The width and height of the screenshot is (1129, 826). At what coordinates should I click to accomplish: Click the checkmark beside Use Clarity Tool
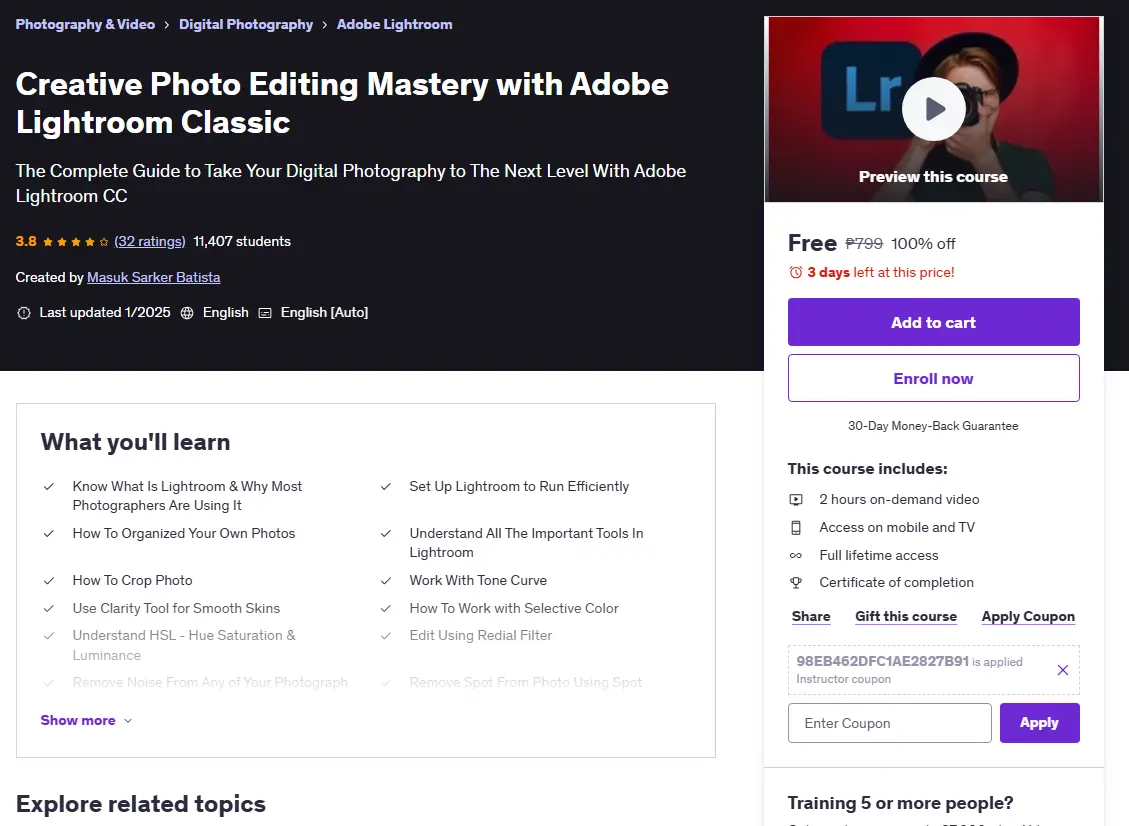point(49,609)
